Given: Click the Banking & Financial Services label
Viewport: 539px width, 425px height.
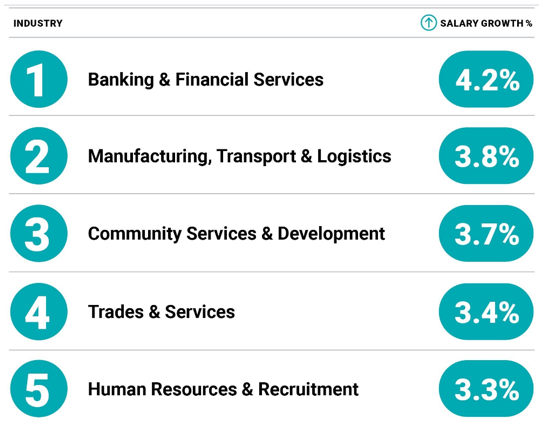Looking at the screenshot, I should (x=206, y=79).
